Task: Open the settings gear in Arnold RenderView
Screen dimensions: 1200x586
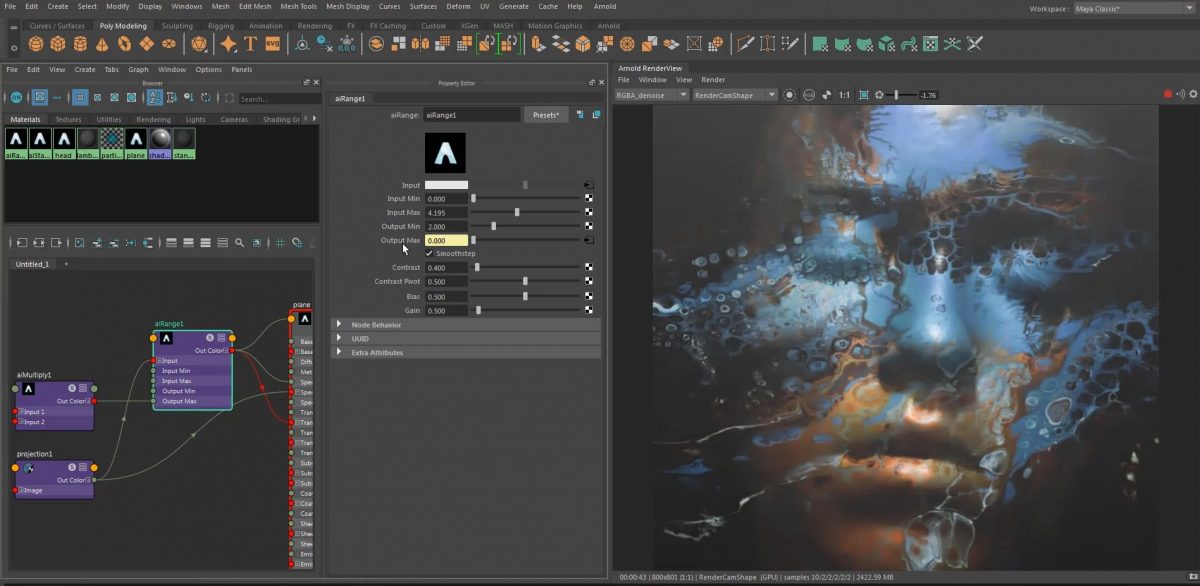Action: pos(1192,95)
